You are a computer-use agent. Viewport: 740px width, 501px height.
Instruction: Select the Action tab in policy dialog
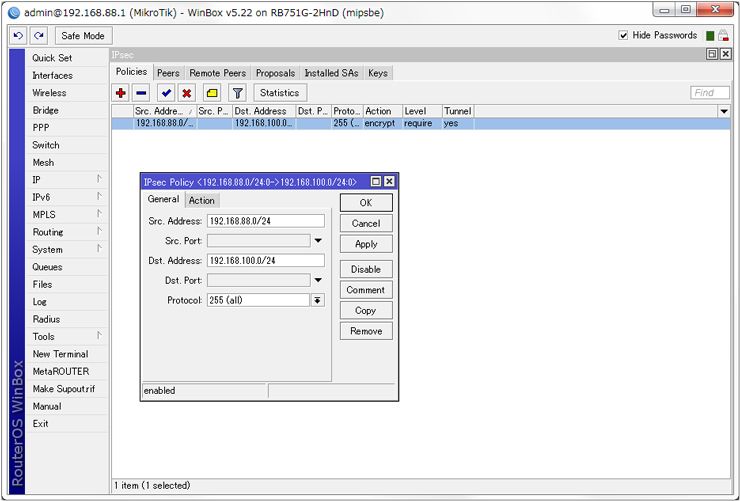(x=202, y=200)
